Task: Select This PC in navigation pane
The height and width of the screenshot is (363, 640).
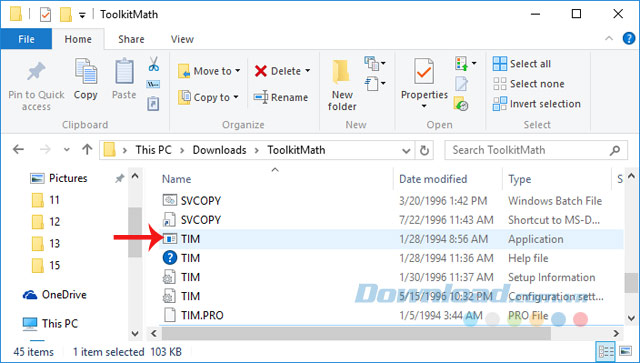Action: click(x=50, y=323)
